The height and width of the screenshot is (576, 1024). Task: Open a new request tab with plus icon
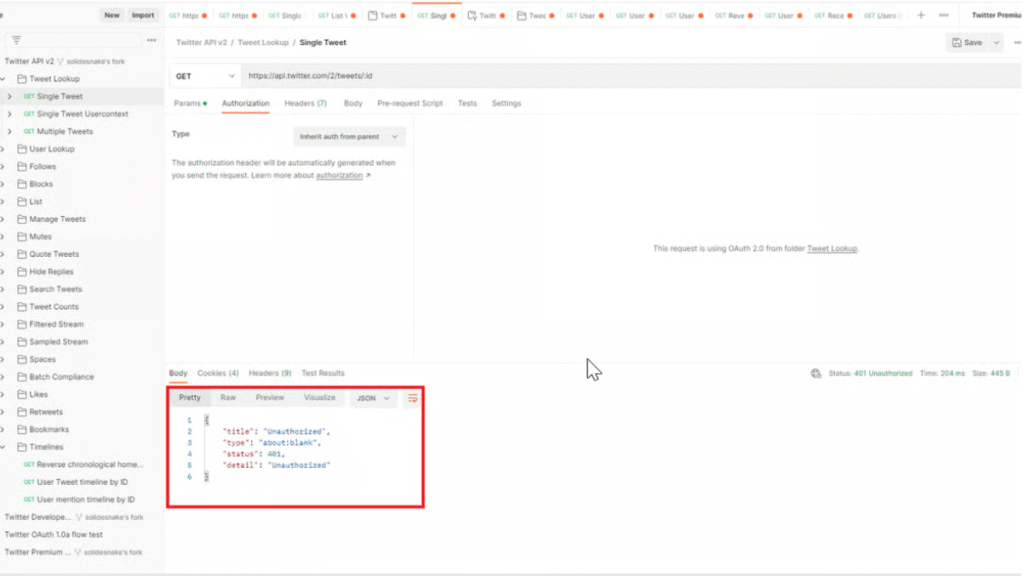(x=921, y=15)
